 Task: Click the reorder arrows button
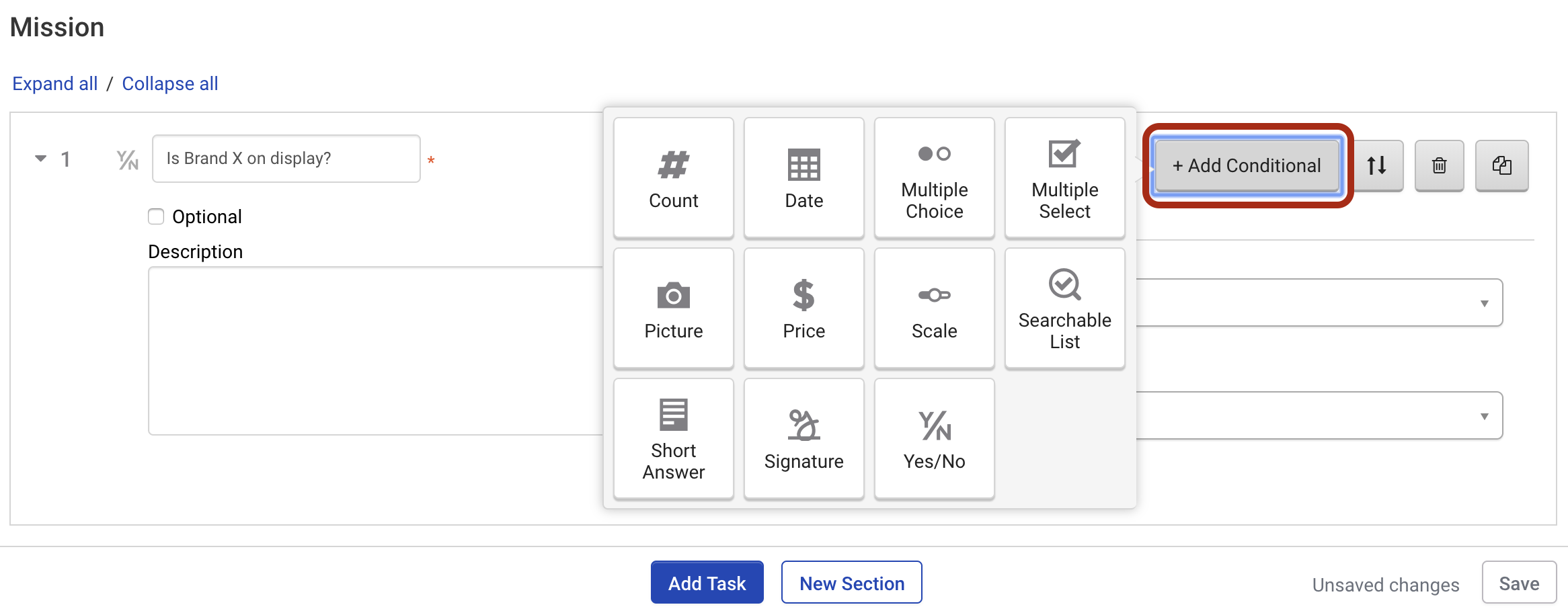coord(1377,165)
